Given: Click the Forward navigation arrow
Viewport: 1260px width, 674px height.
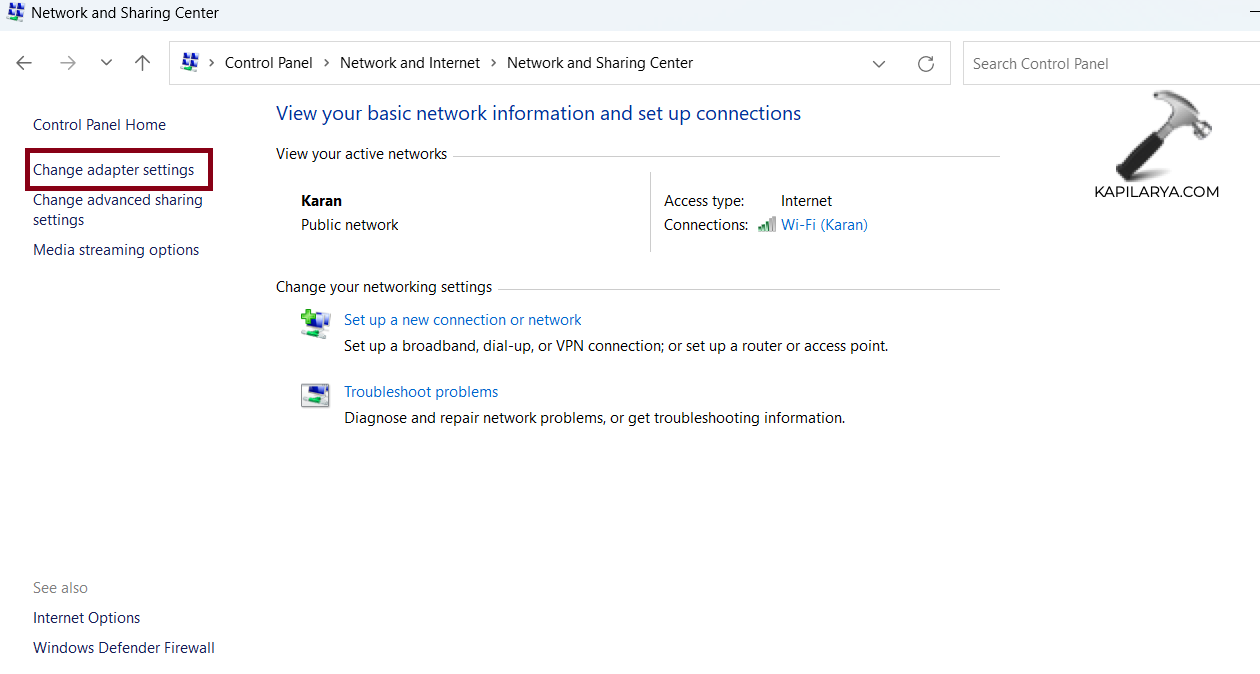Looking at the screenshot, I should click(x=68, y=63).
